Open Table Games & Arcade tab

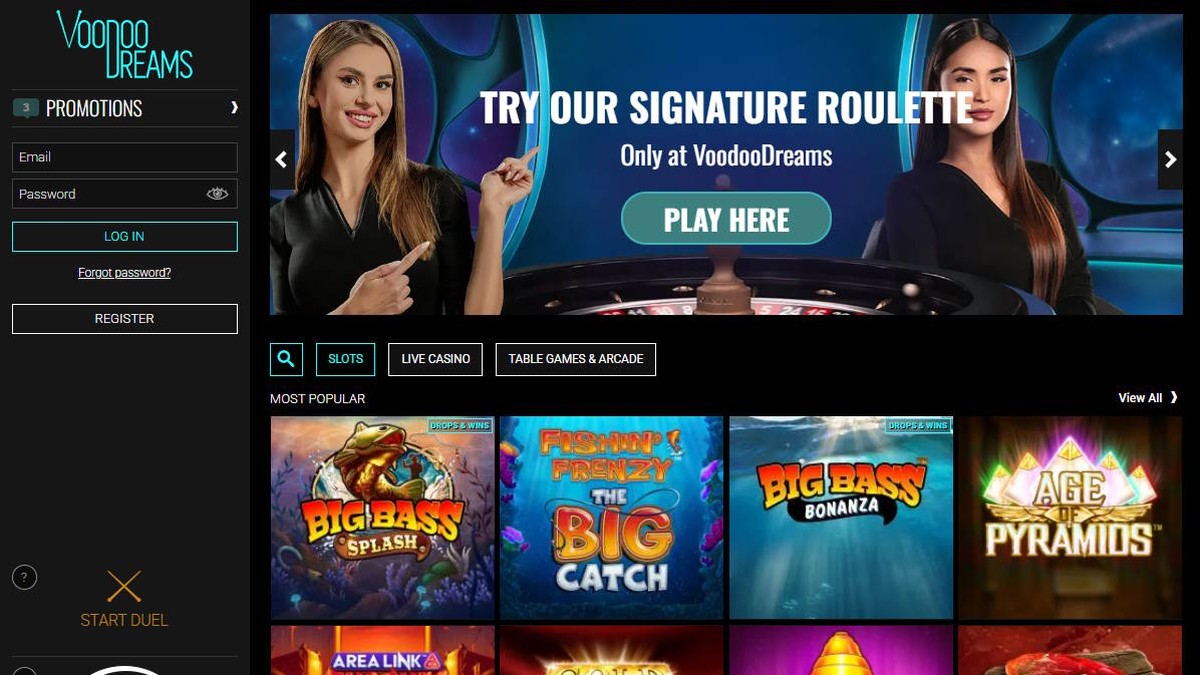(576, 359)
